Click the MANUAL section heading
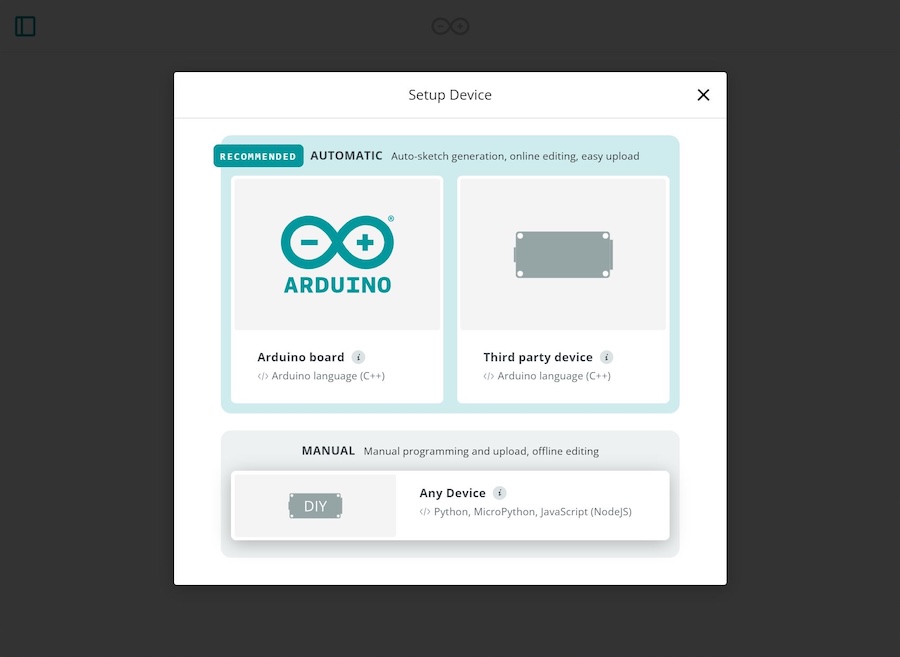The height and width of the screenshot is (657, 900). point(328,451)
